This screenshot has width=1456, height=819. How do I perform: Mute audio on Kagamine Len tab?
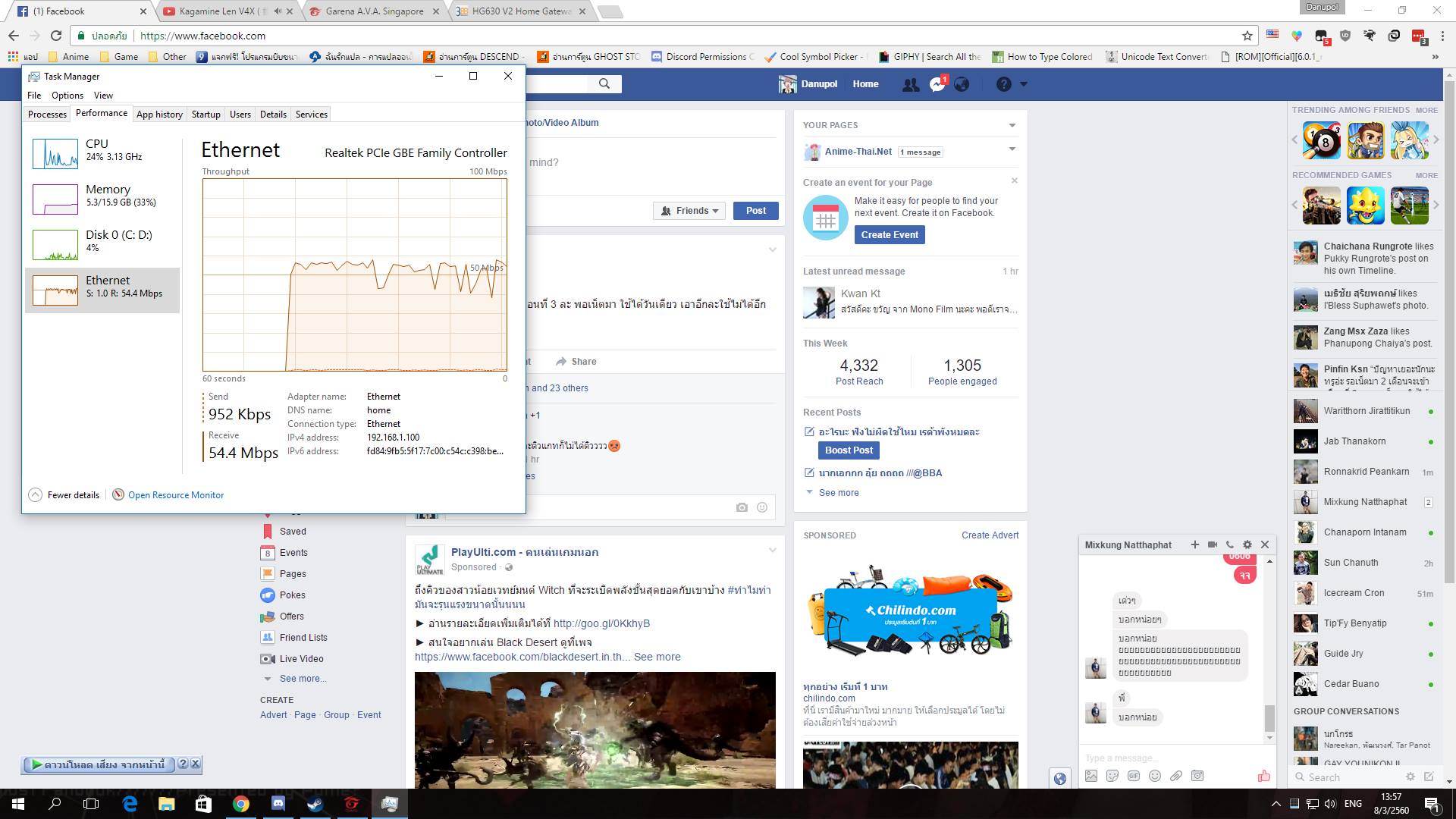pos(278,11)
